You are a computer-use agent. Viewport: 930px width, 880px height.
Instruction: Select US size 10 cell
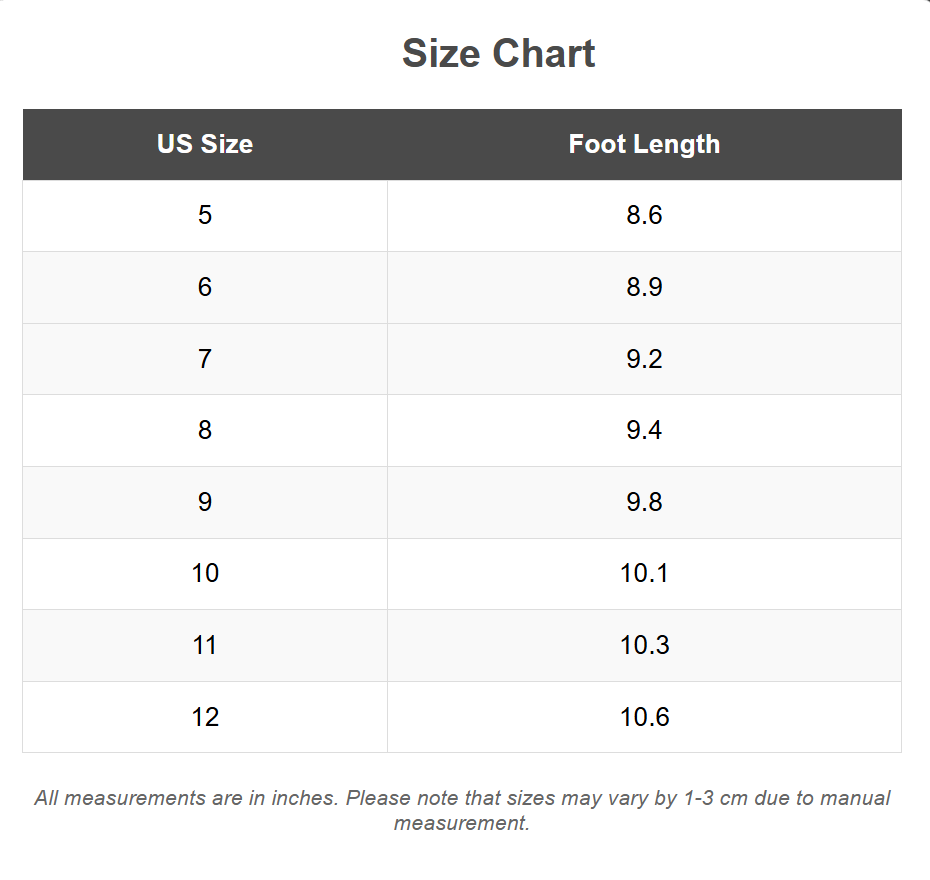205,573
